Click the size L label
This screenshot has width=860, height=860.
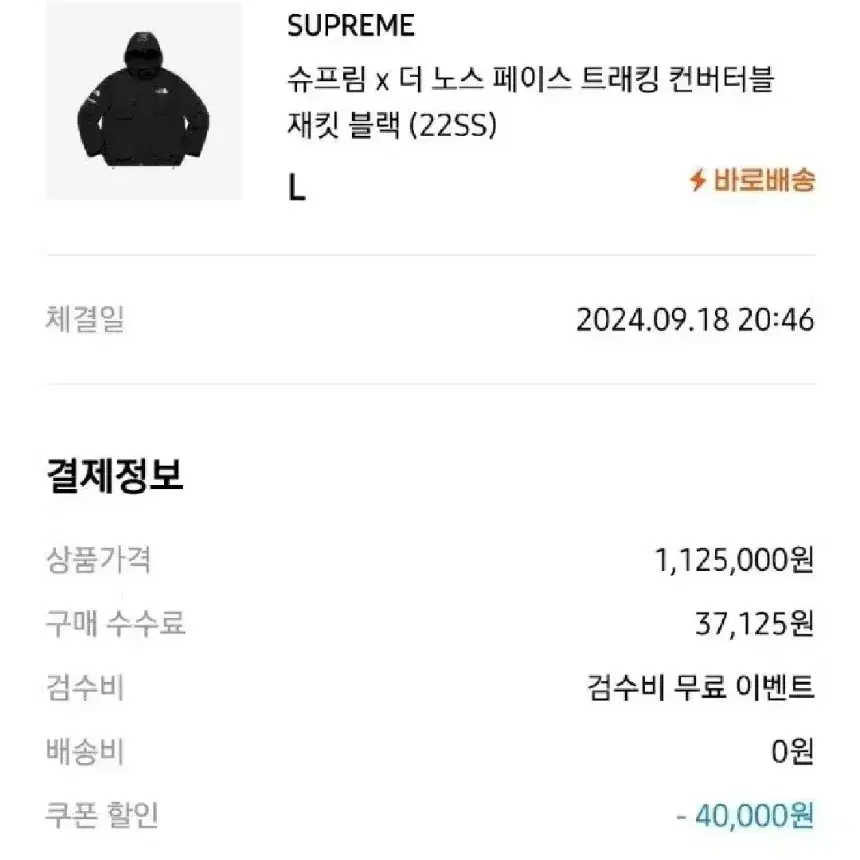297,188
